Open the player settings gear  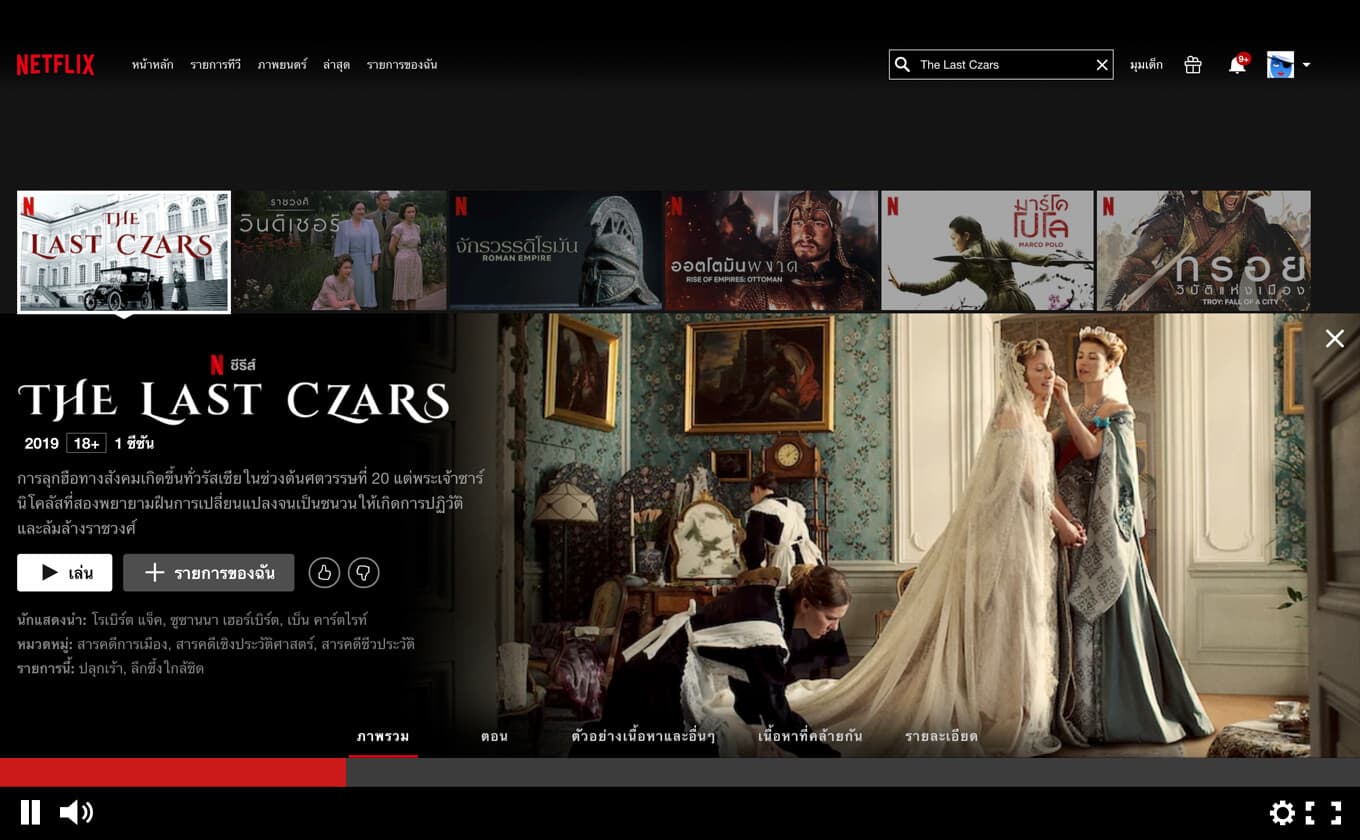[1282, 813]
